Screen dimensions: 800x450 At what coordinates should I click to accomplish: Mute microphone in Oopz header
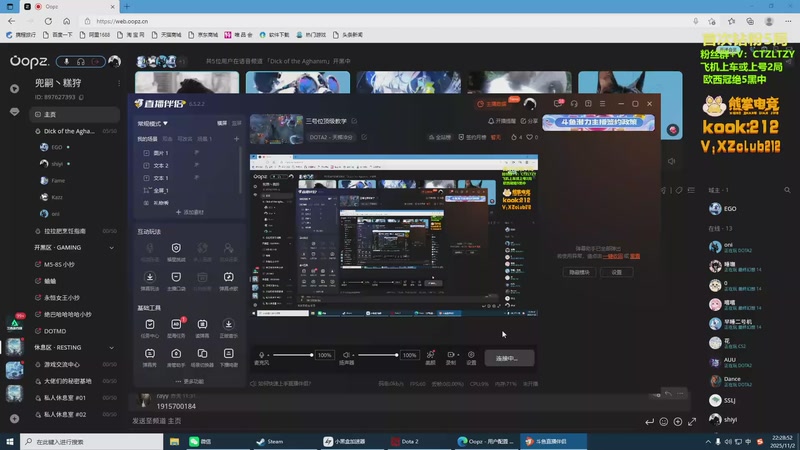(x=66, y=62)
